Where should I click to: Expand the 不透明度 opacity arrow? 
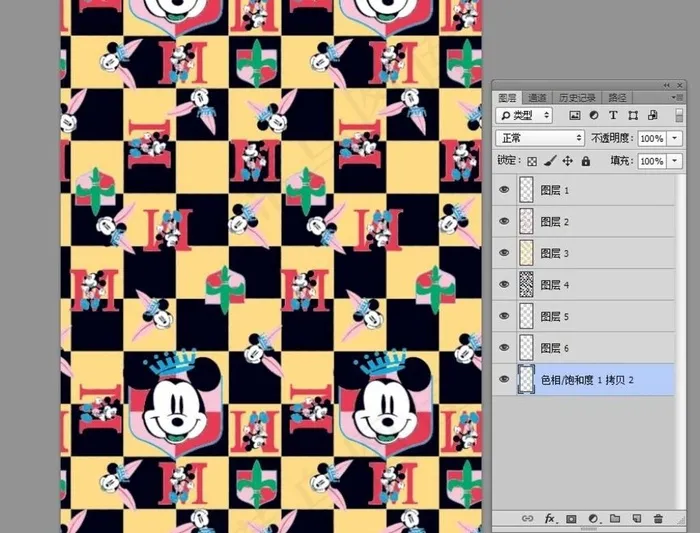coord(676,138)
